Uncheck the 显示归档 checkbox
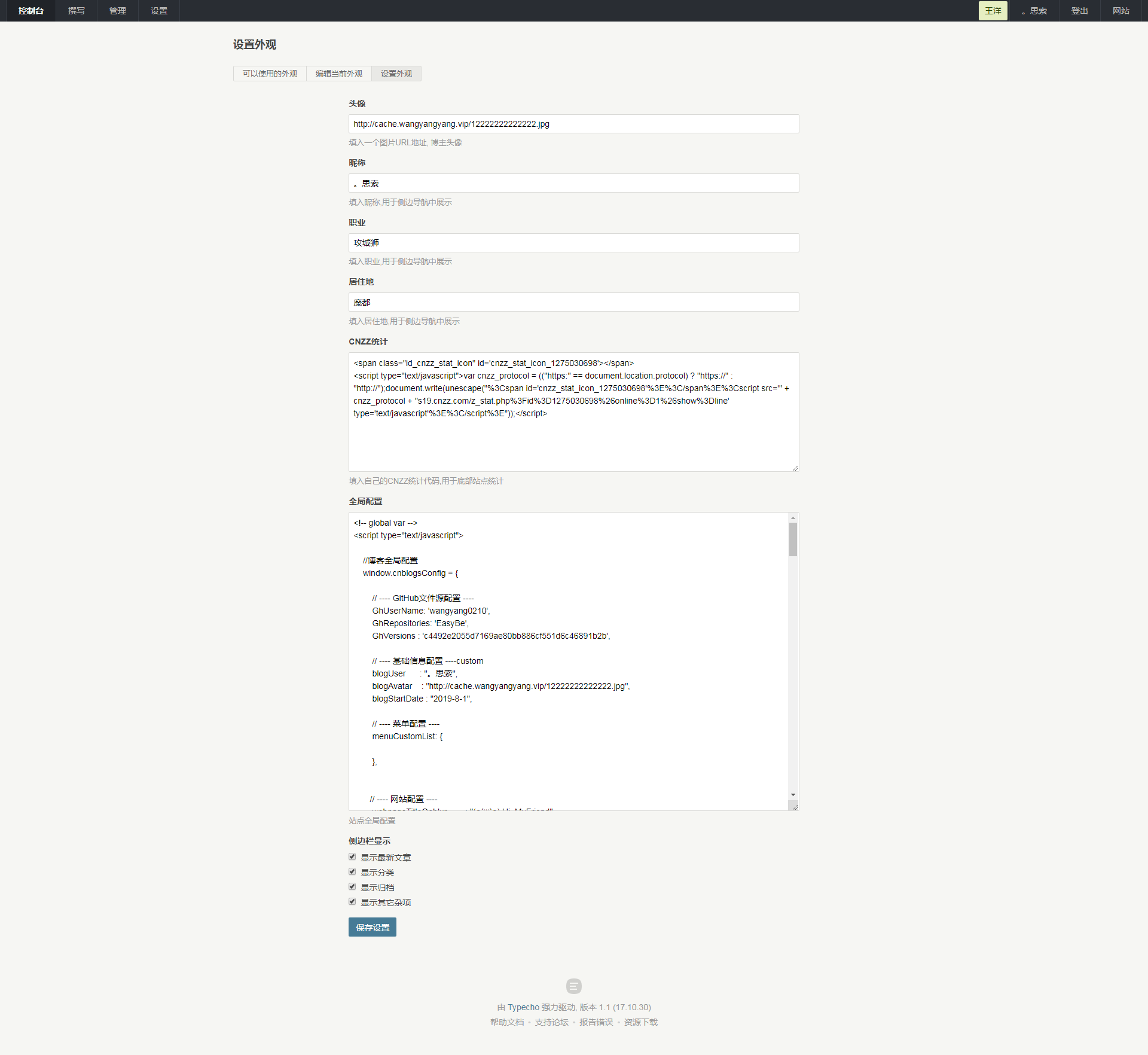 (352, 887)
